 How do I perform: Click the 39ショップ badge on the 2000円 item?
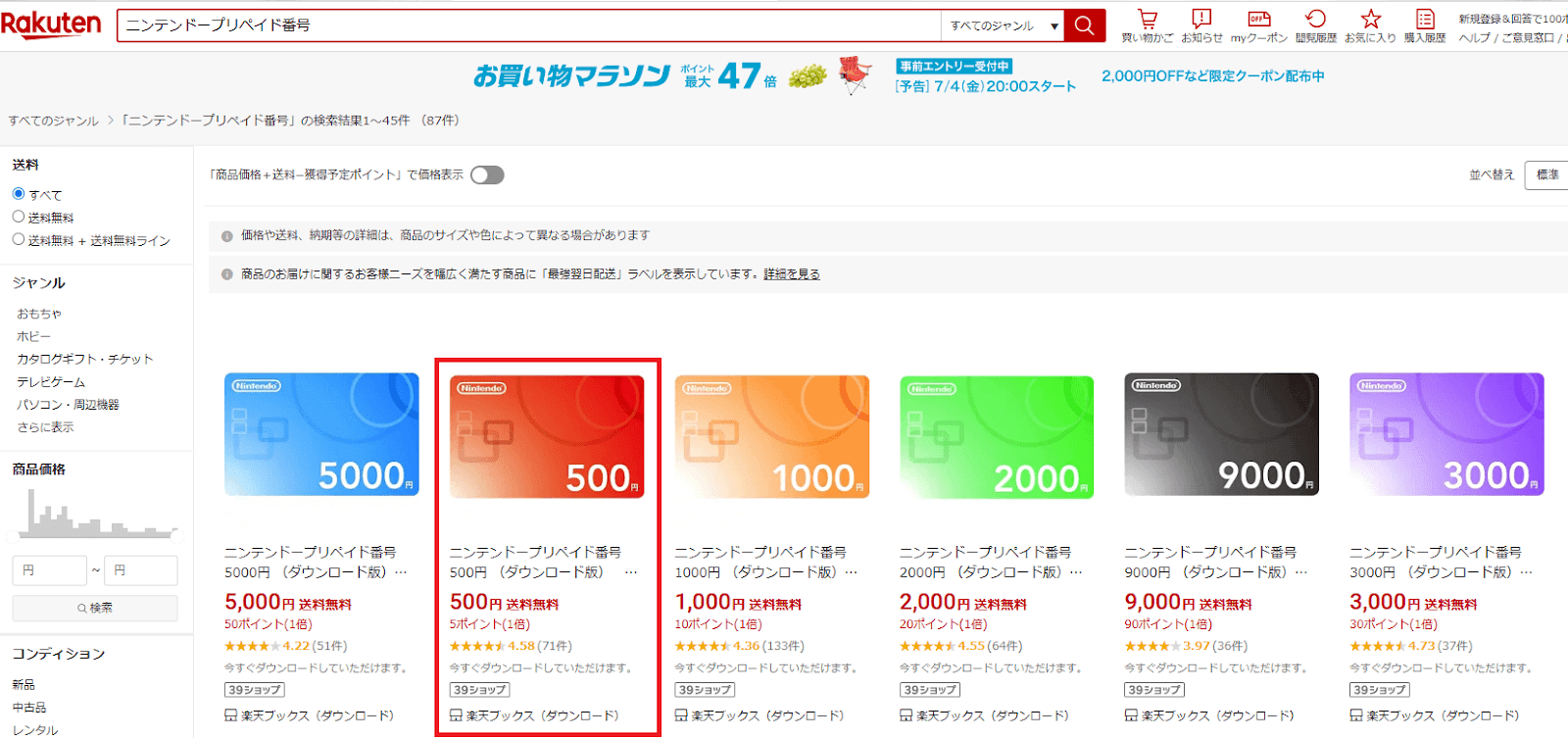click(930, 690)
